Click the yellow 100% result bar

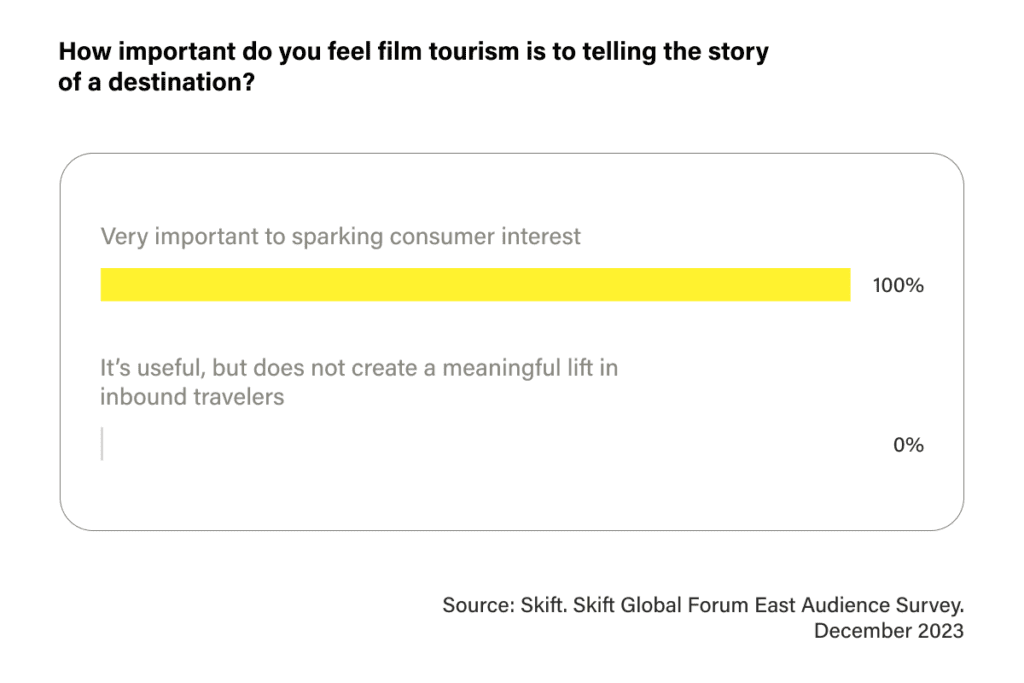tap(475, 285)
